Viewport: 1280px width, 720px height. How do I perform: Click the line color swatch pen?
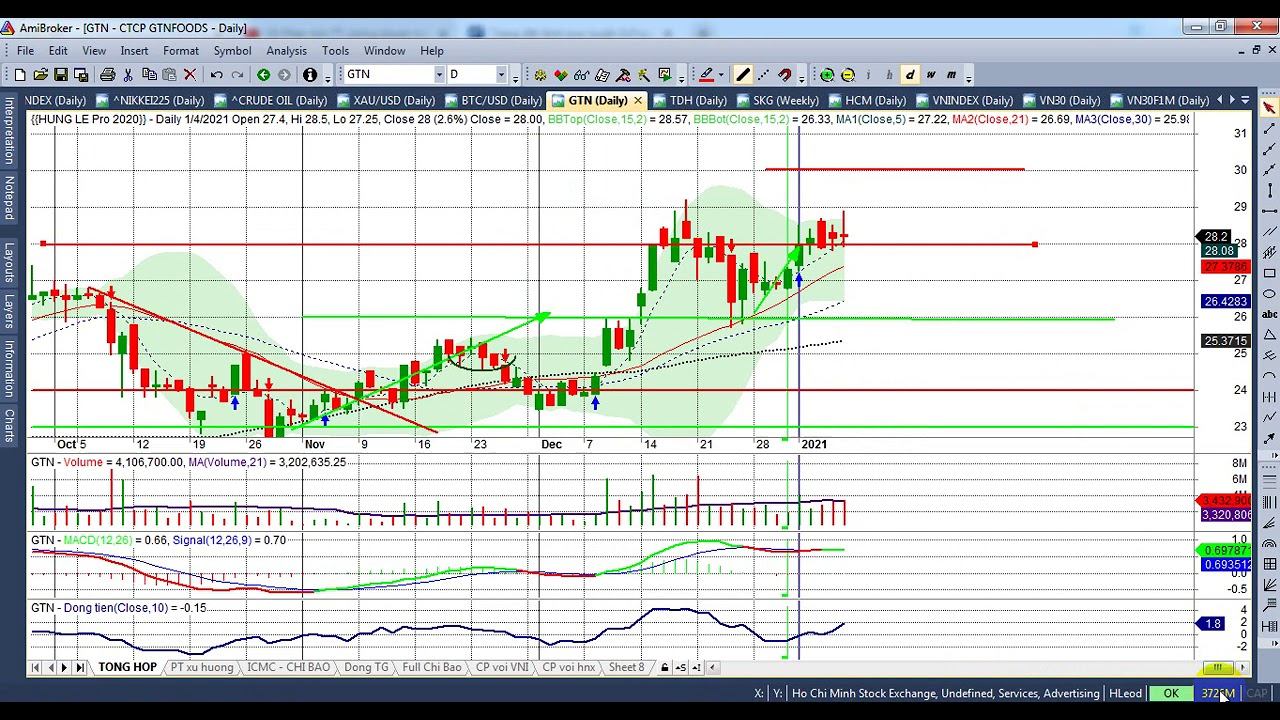(707, 75)
